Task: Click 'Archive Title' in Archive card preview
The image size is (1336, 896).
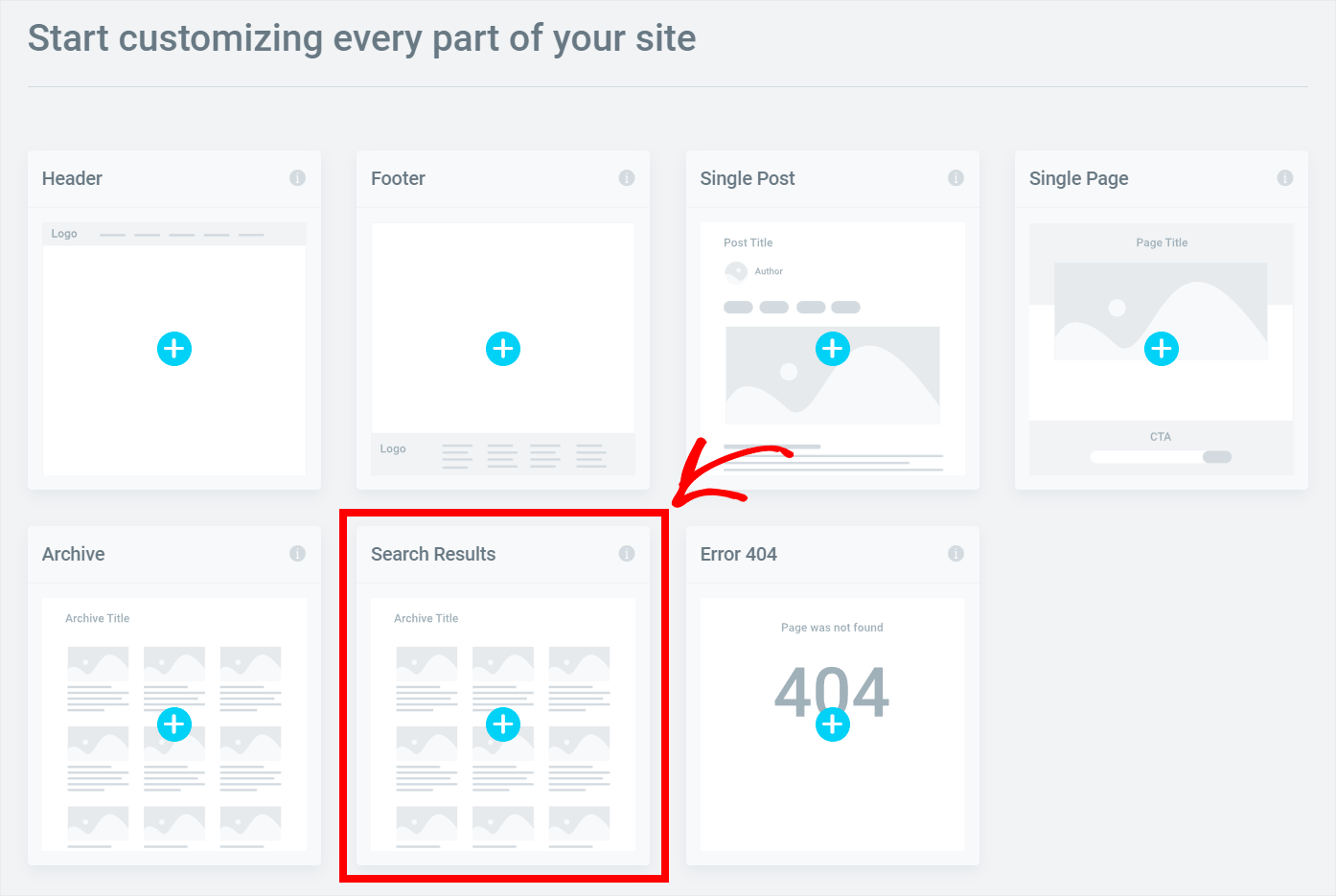Action: pyautogui.click(x=98, y=619)
